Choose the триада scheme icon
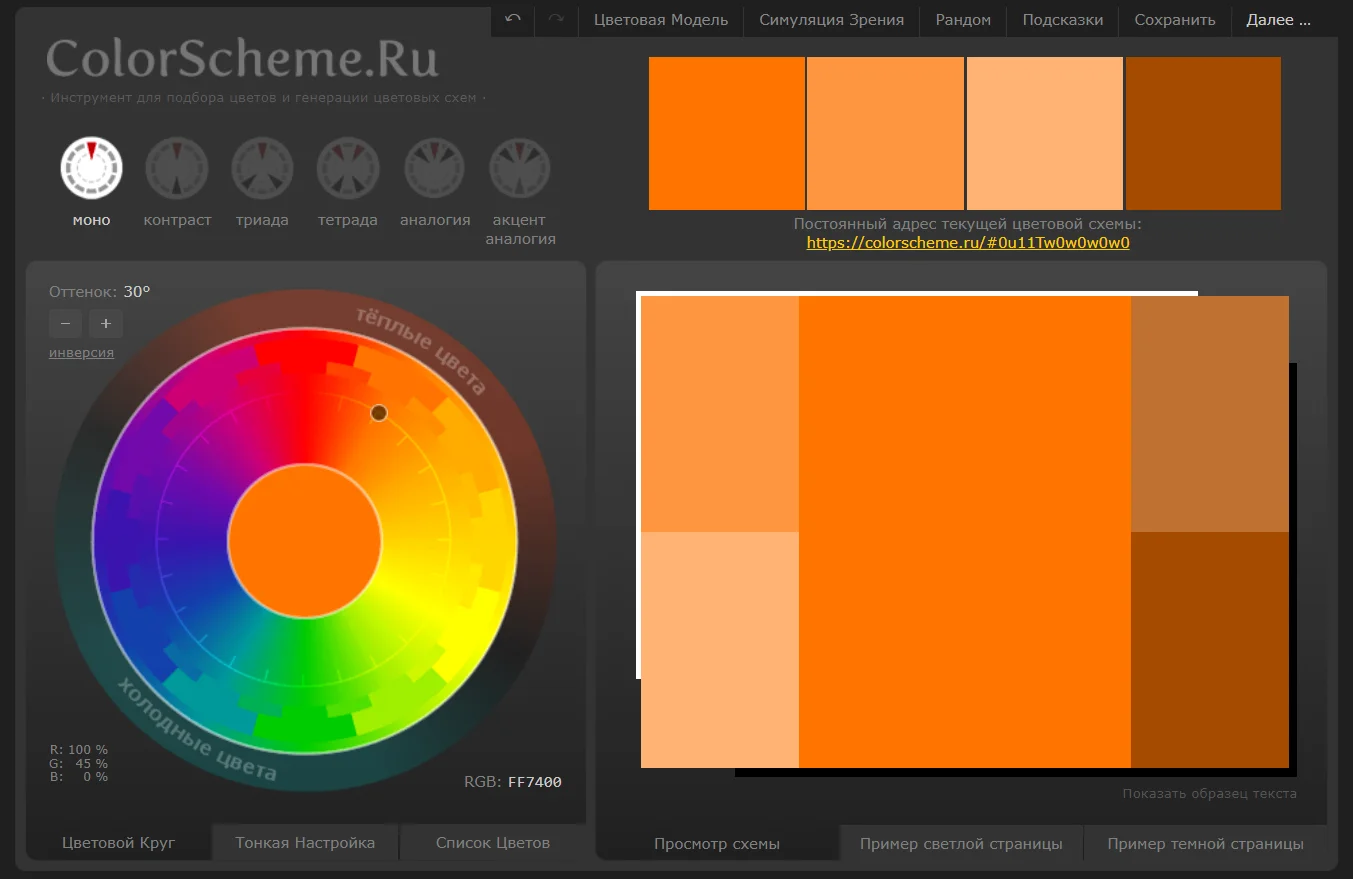This screenshot has width=1353, height=879. tap(262, 168)
